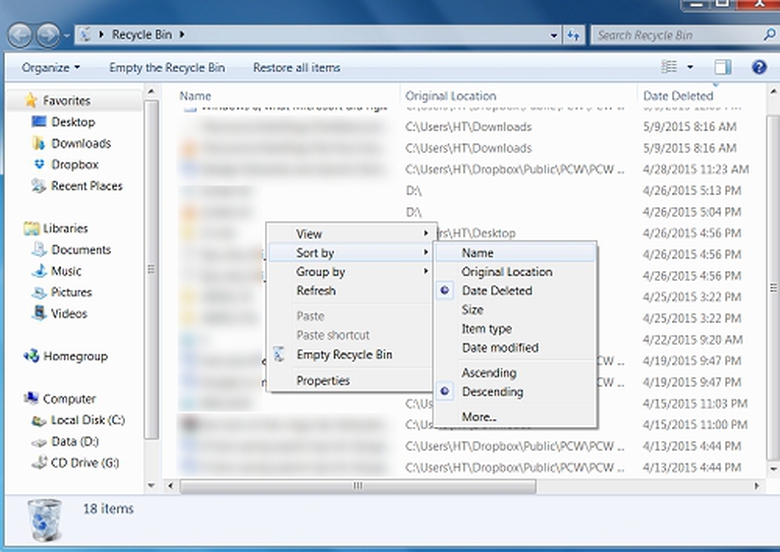Click the horizontal scrollbar thumb
Screen dimensions: 780x552
tap(356, 486)
